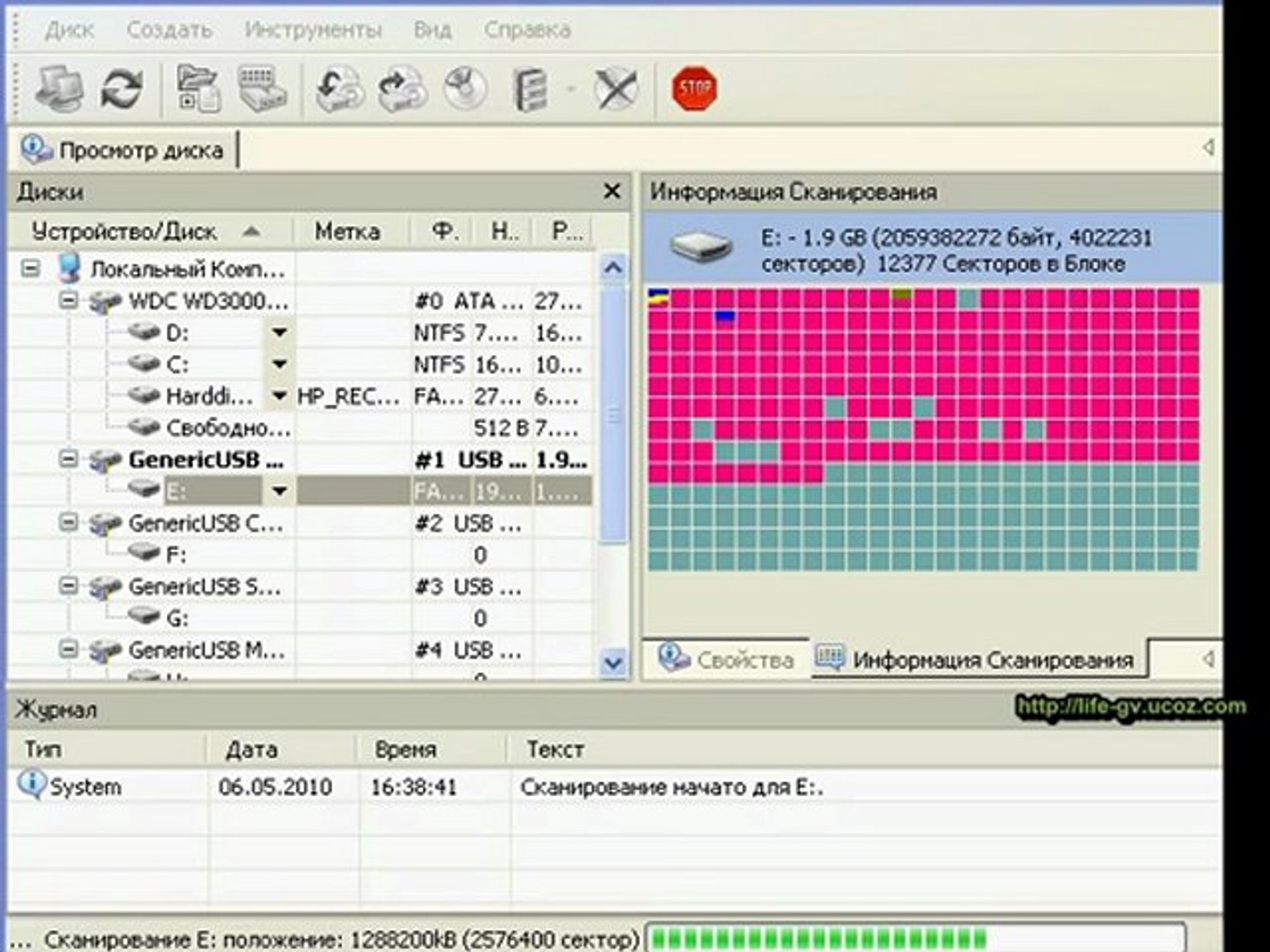Click the disk with left curved arrow icon
This screenshot has width=1270, height=952.
(x=340, y=89)
